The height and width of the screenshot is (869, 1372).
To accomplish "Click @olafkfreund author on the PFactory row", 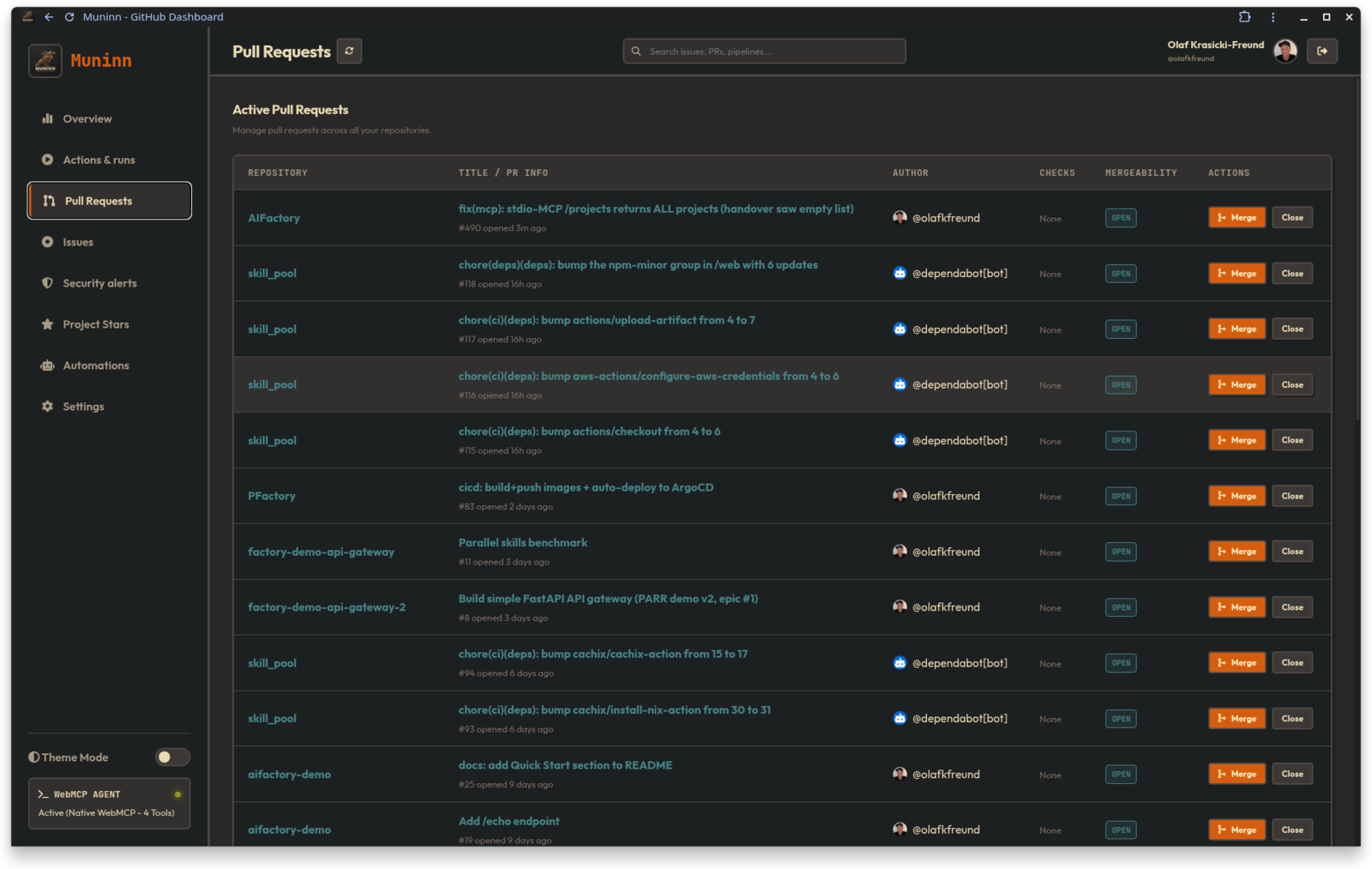I will 946,496.
